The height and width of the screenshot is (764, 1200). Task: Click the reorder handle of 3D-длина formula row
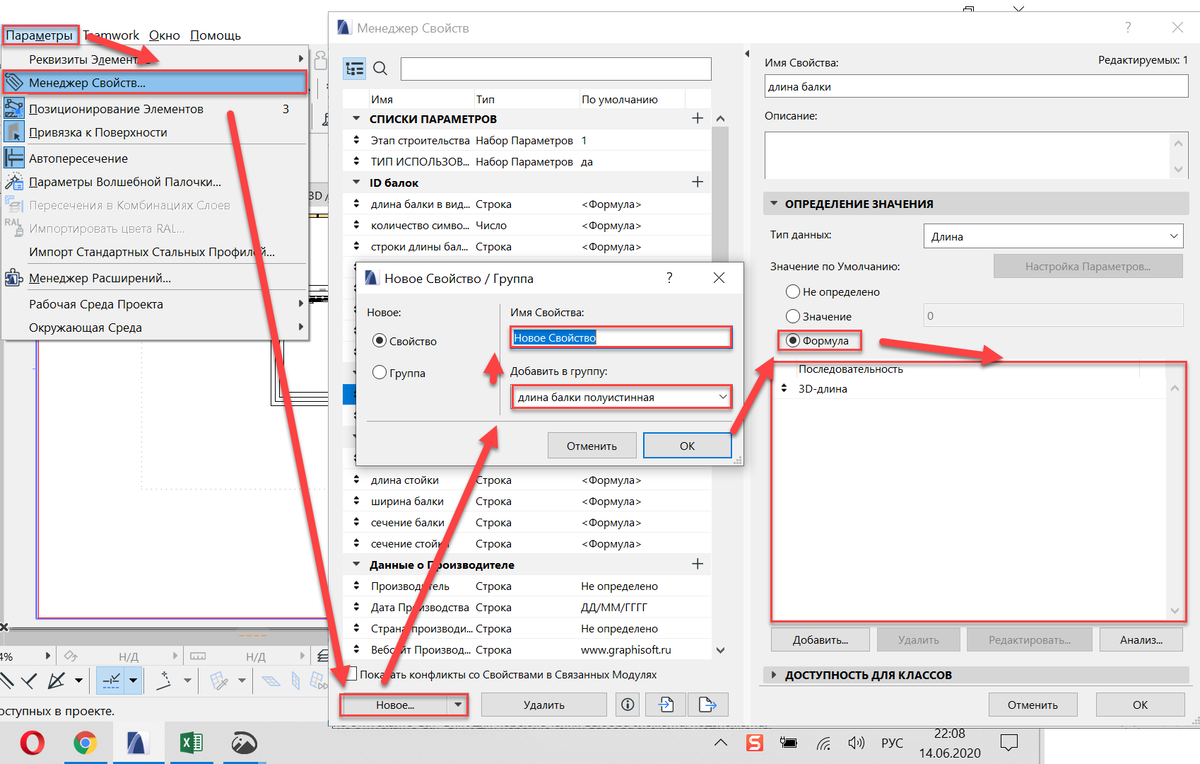784,389
